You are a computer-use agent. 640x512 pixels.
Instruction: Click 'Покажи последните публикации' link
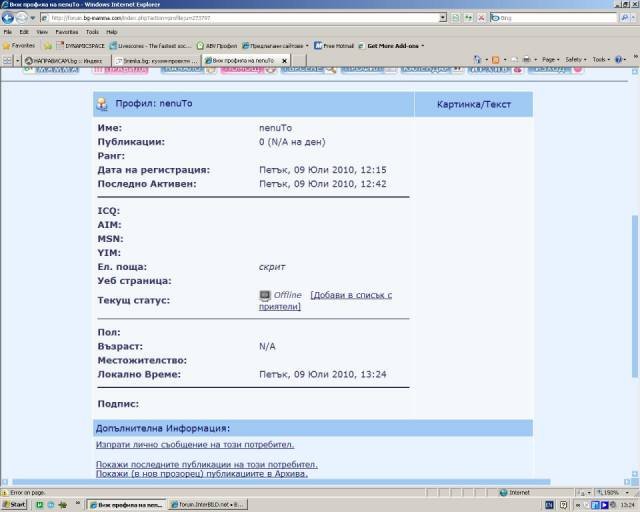coord(206,464)
